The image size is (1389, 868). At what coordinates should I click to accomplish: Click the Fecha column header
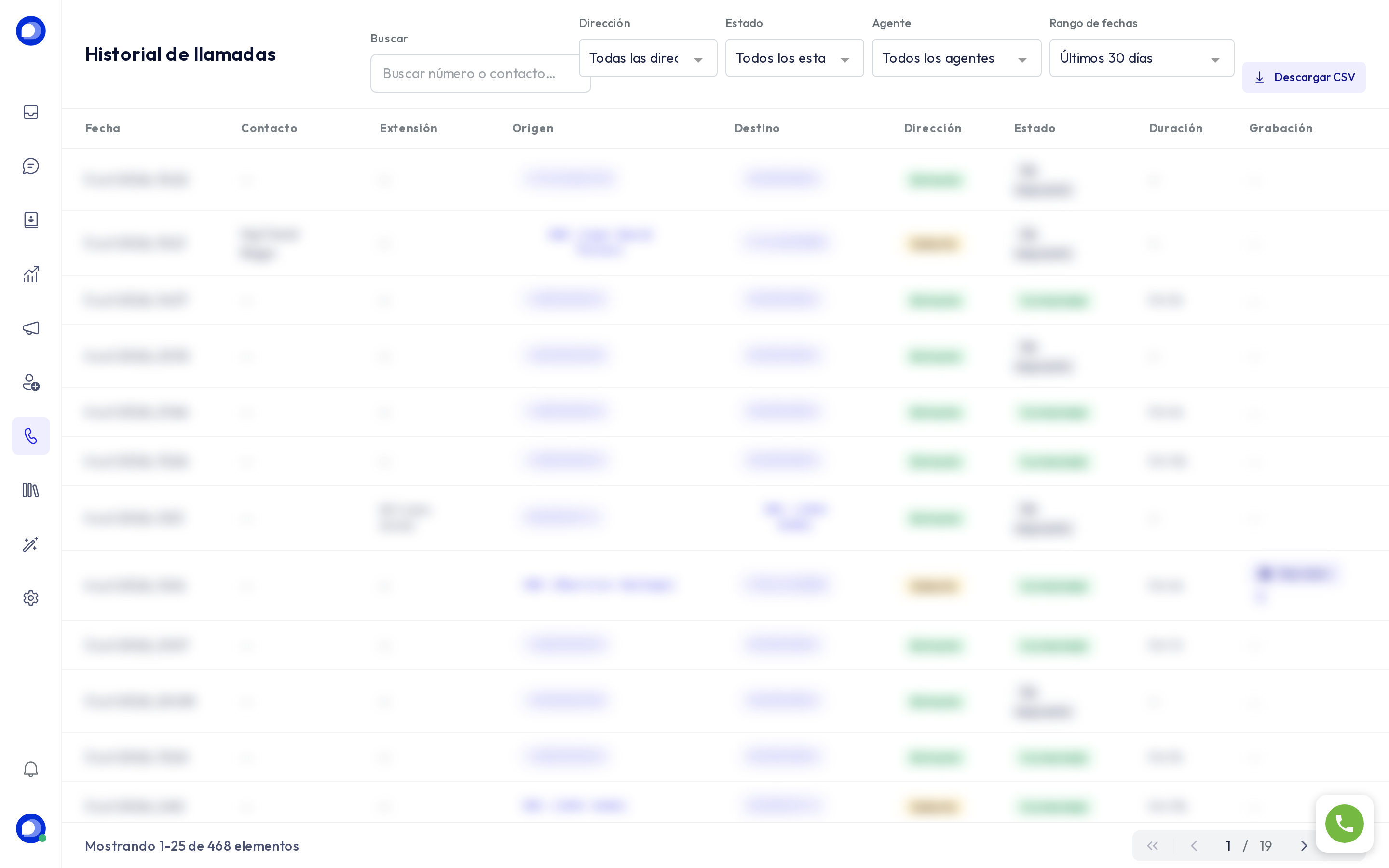103,128
